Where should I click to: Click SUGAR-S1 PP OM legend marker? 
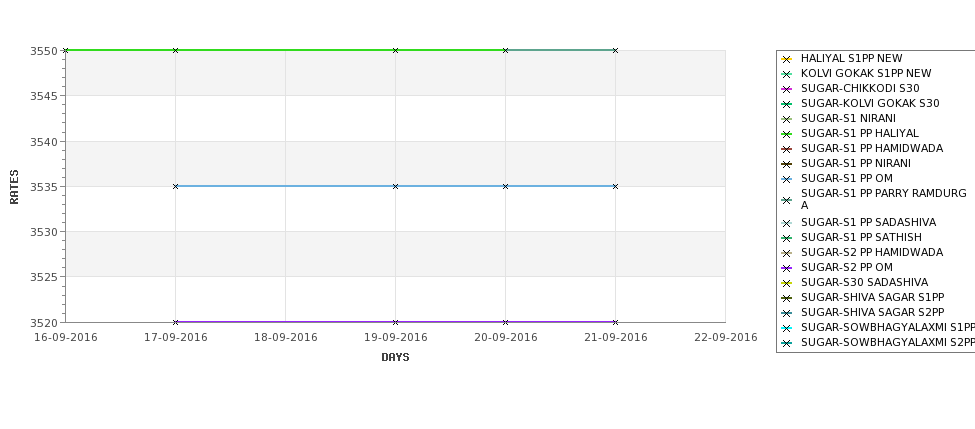(x=787, y=179)
